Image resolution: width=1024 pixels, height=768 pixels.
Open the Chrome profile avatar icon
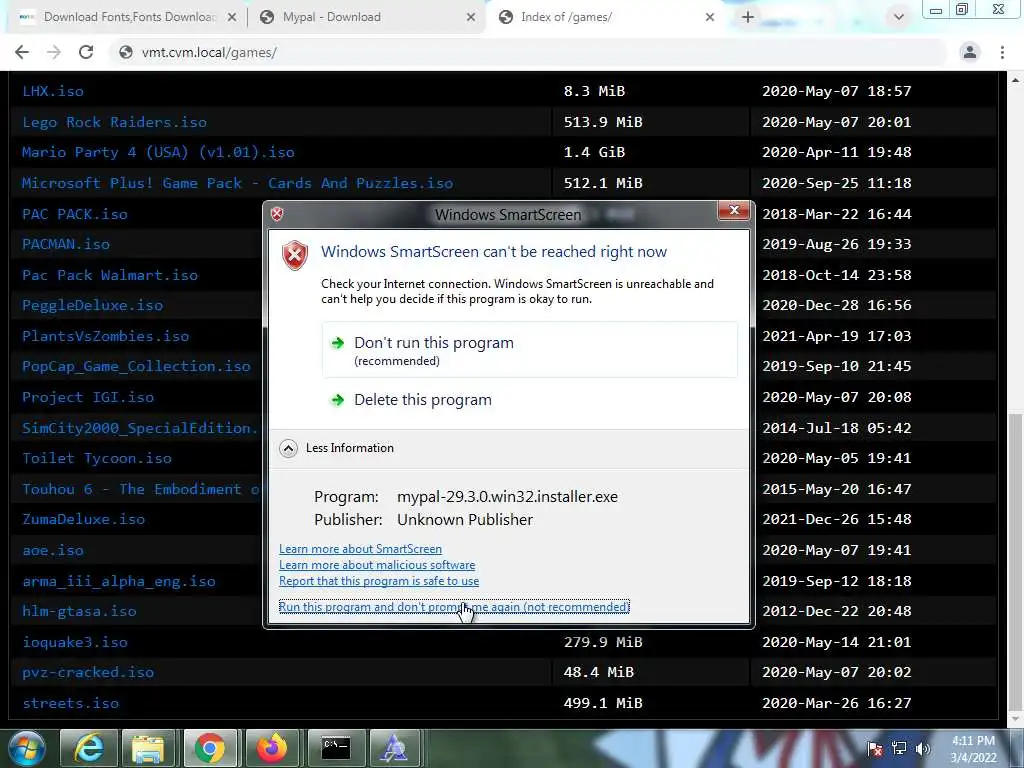(x=970, y=52)
